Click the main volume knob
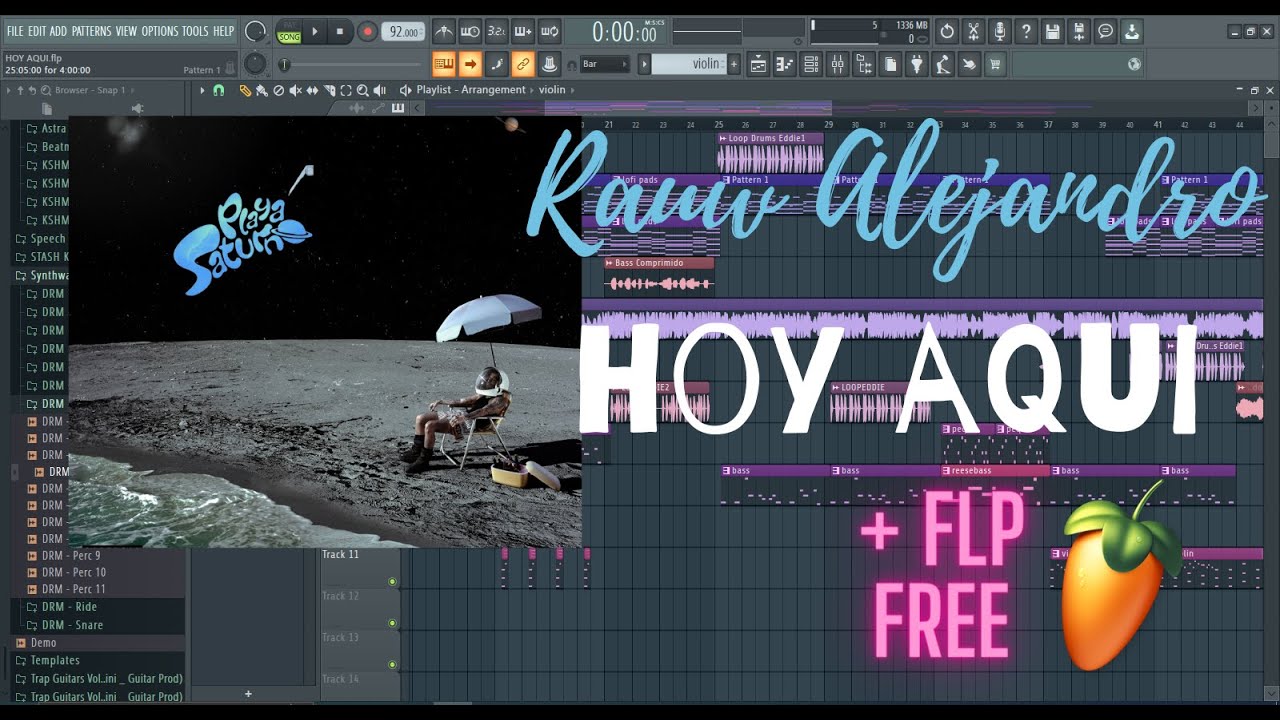1280x720 pixels. coord(255,32)
